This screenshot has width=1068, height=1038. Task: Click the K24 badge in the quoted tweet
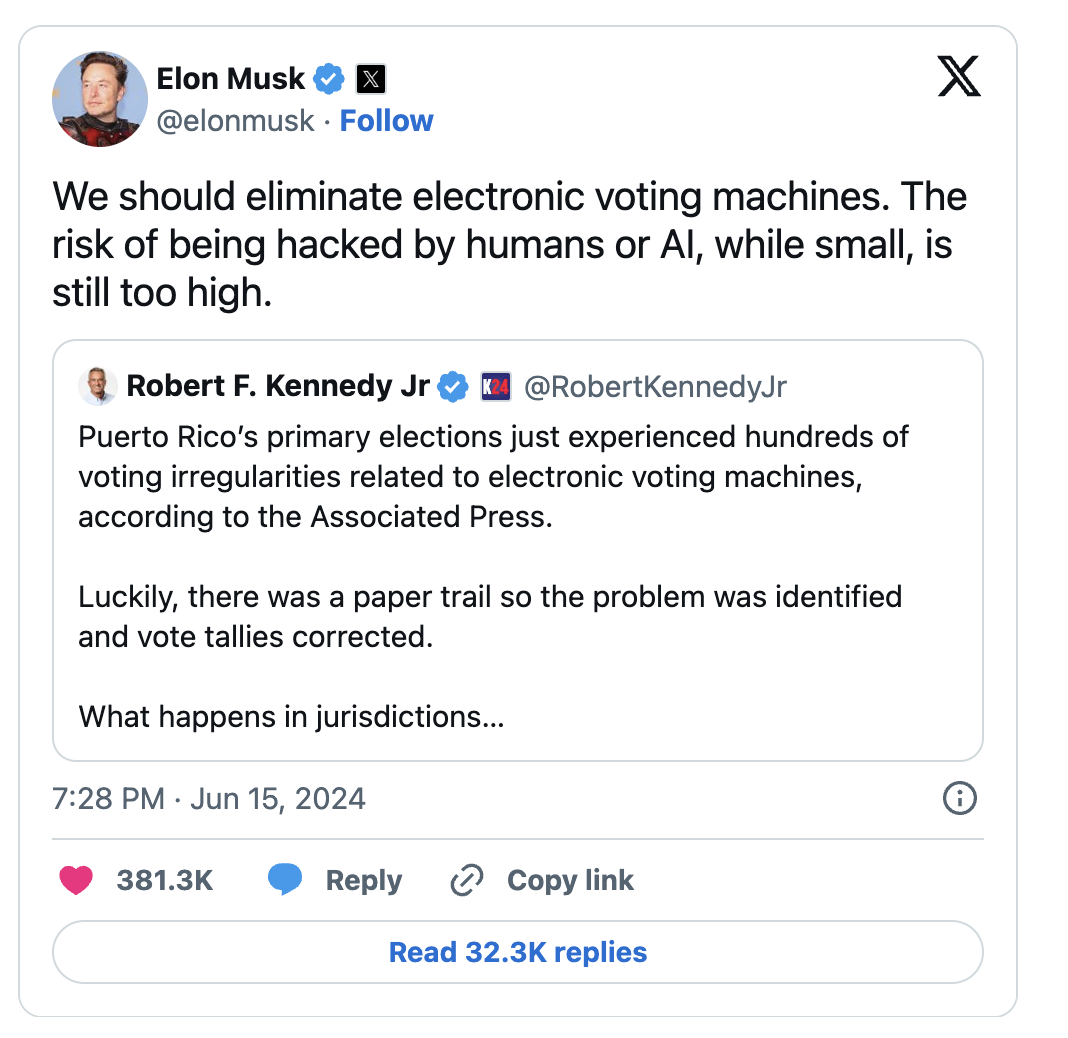point(496,386)
